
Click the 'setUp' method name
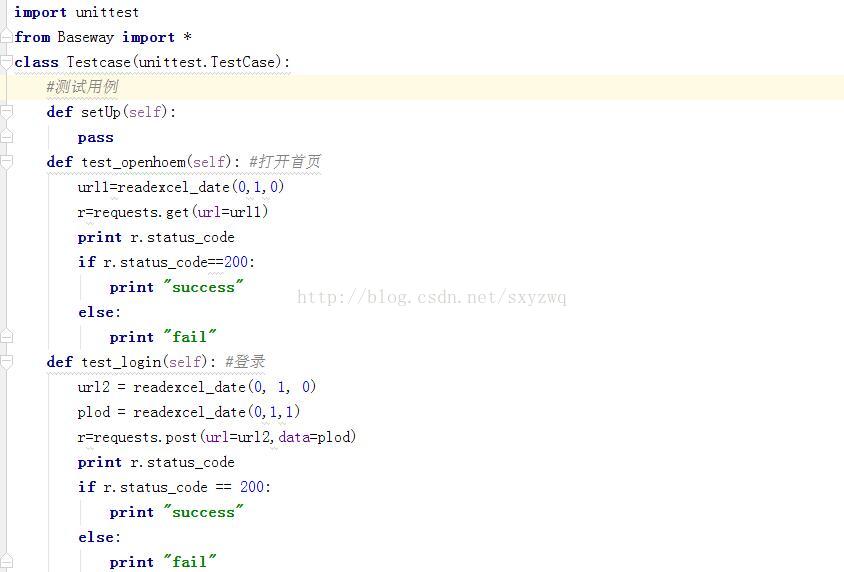(101, 112)
